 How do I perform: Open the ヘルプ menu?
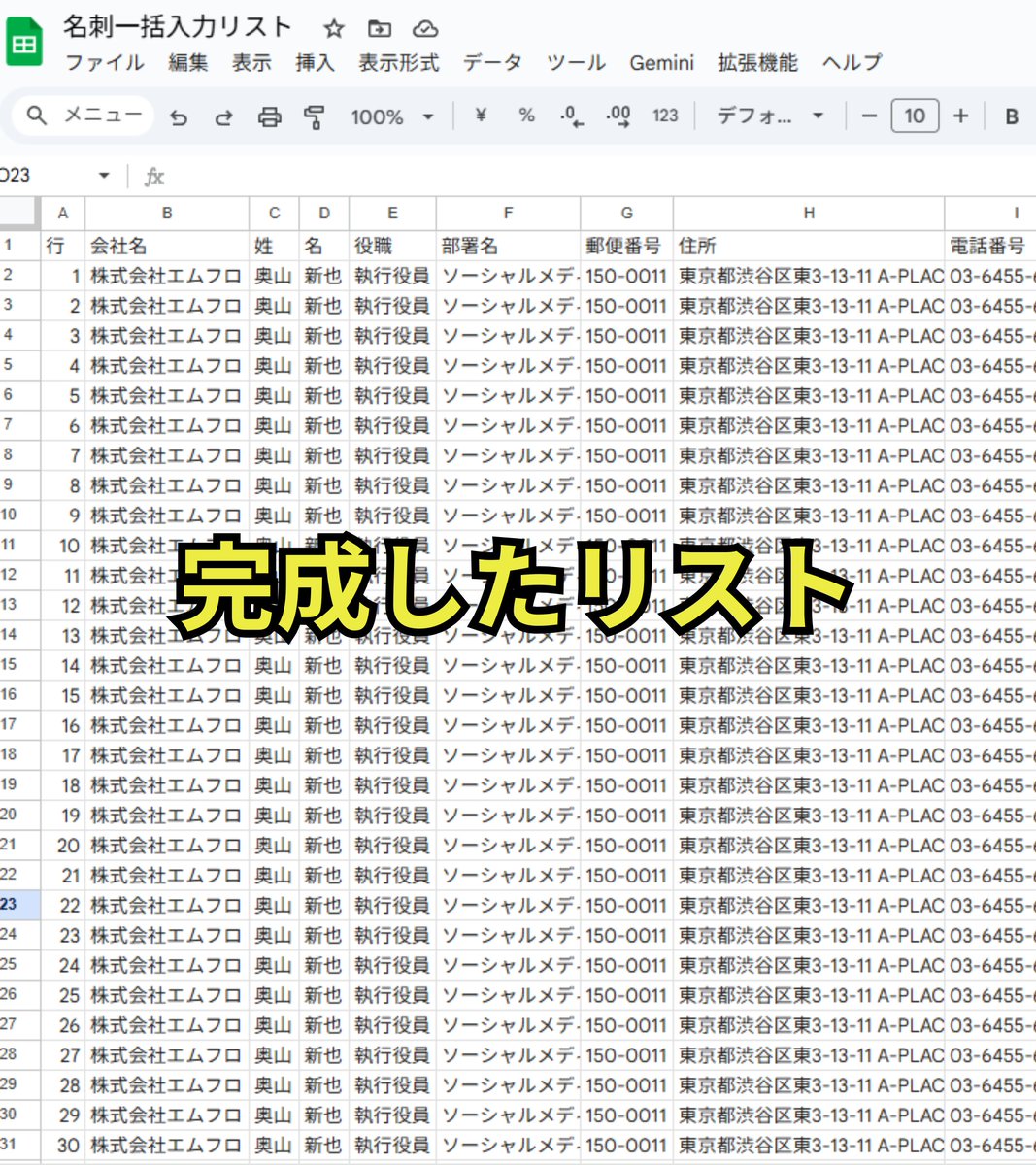point(852,63)
